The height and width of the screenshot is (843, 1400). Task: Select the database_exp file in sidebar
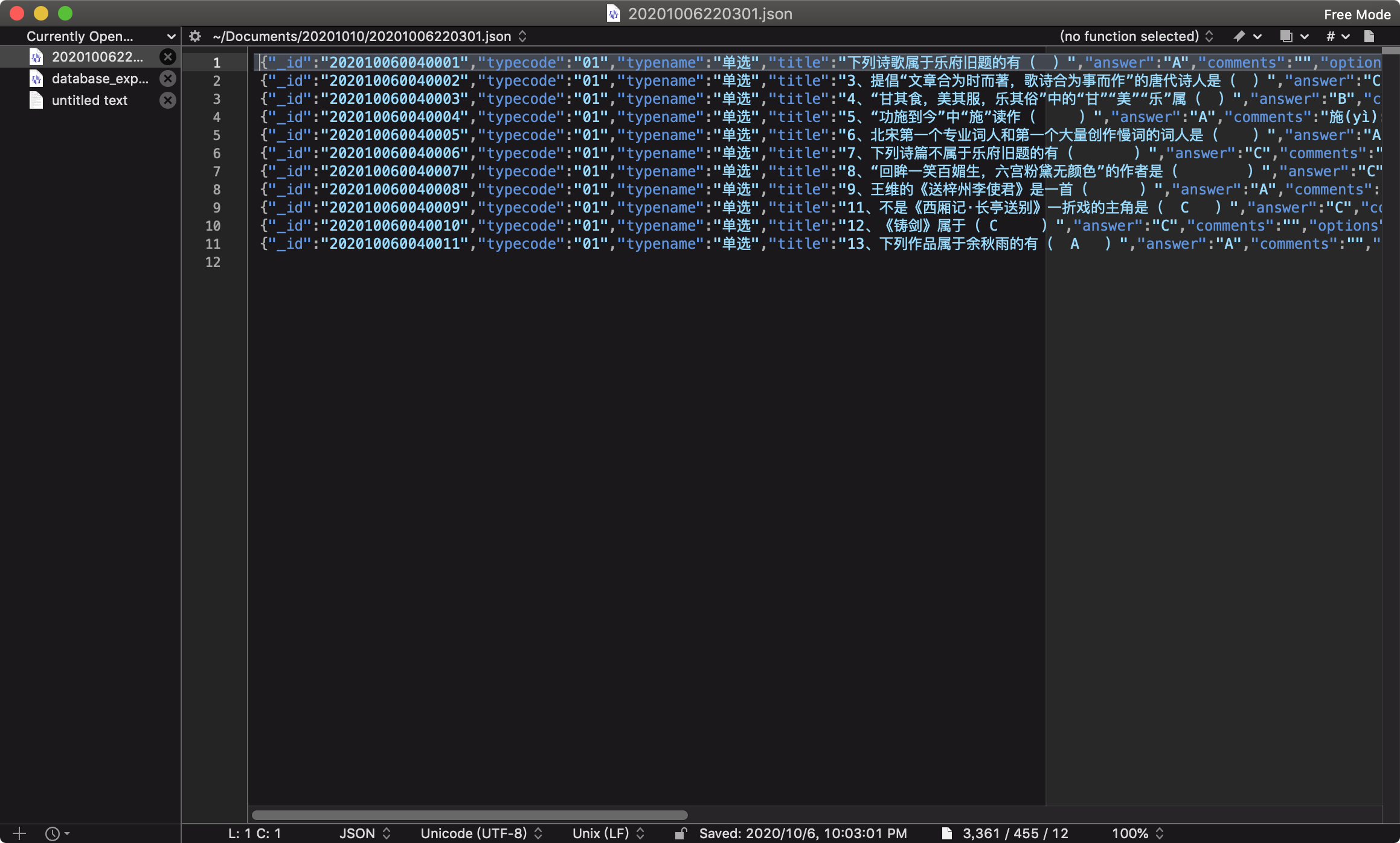click(x=100, y=79)
